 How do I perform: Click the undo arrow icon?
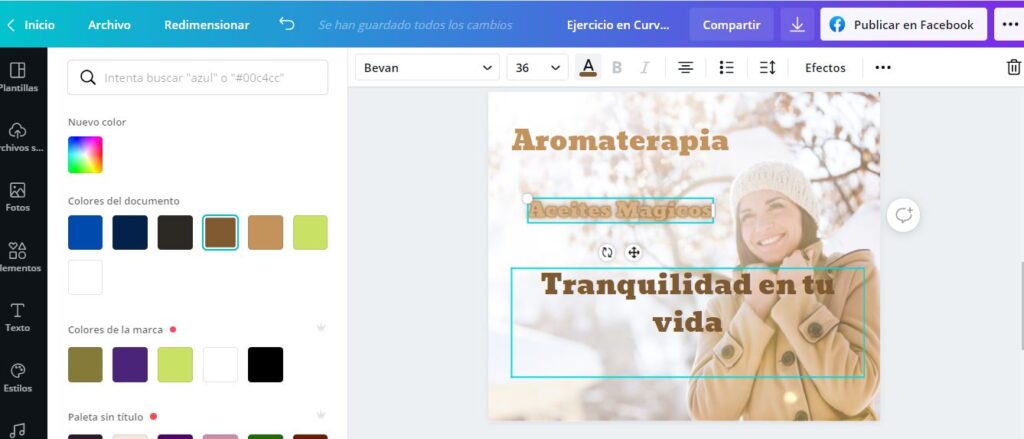click(287, 24)
